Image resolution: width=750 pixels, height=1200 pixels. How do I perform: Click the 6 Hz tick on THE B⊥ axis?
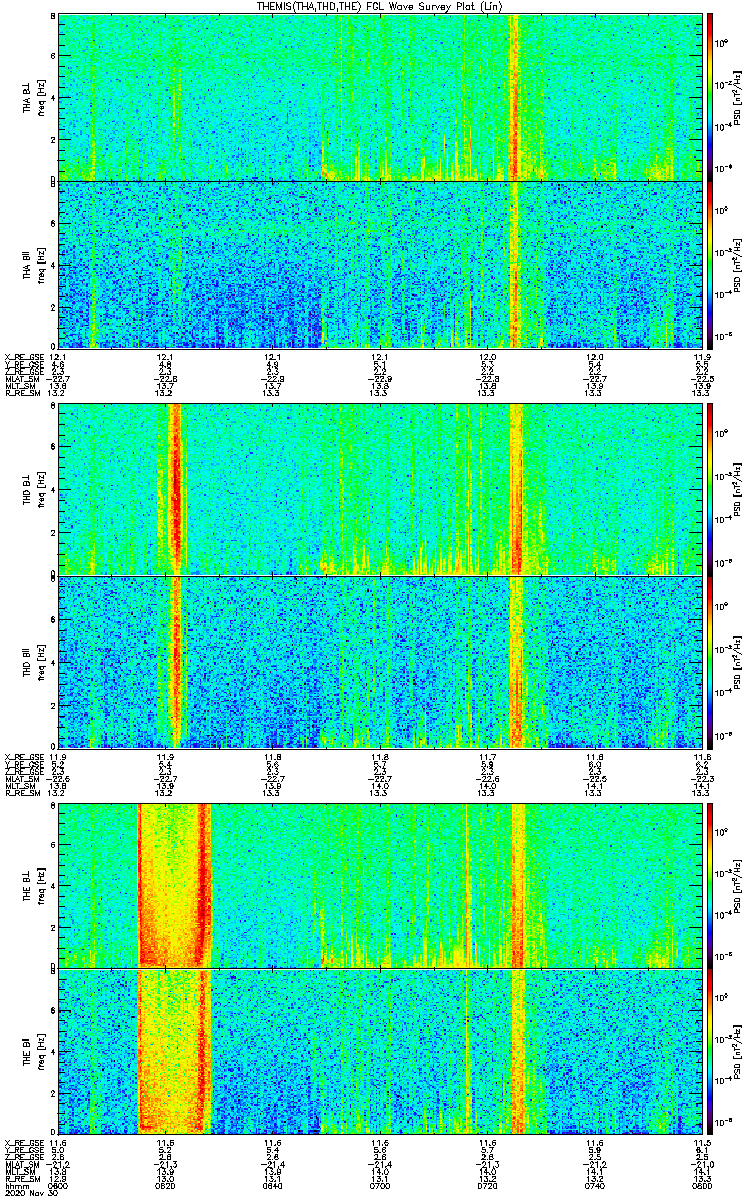click(x=51, y=844)
